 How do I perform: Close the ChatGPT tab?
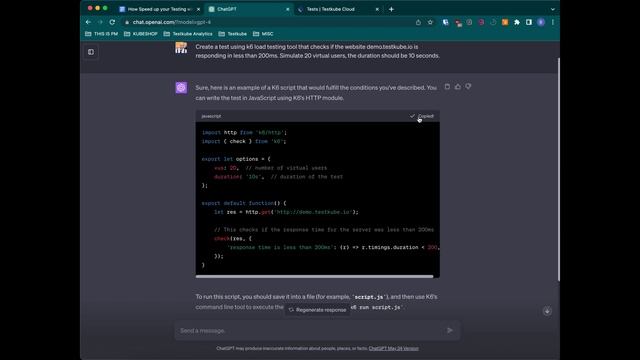tap(287, 9)
